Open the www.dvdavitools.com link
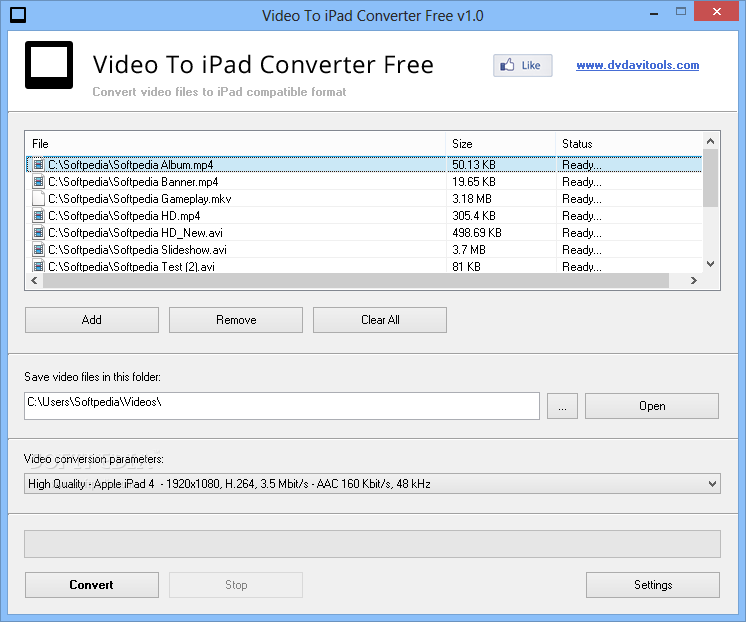746x622 pixels. click(x=638, y=65)
